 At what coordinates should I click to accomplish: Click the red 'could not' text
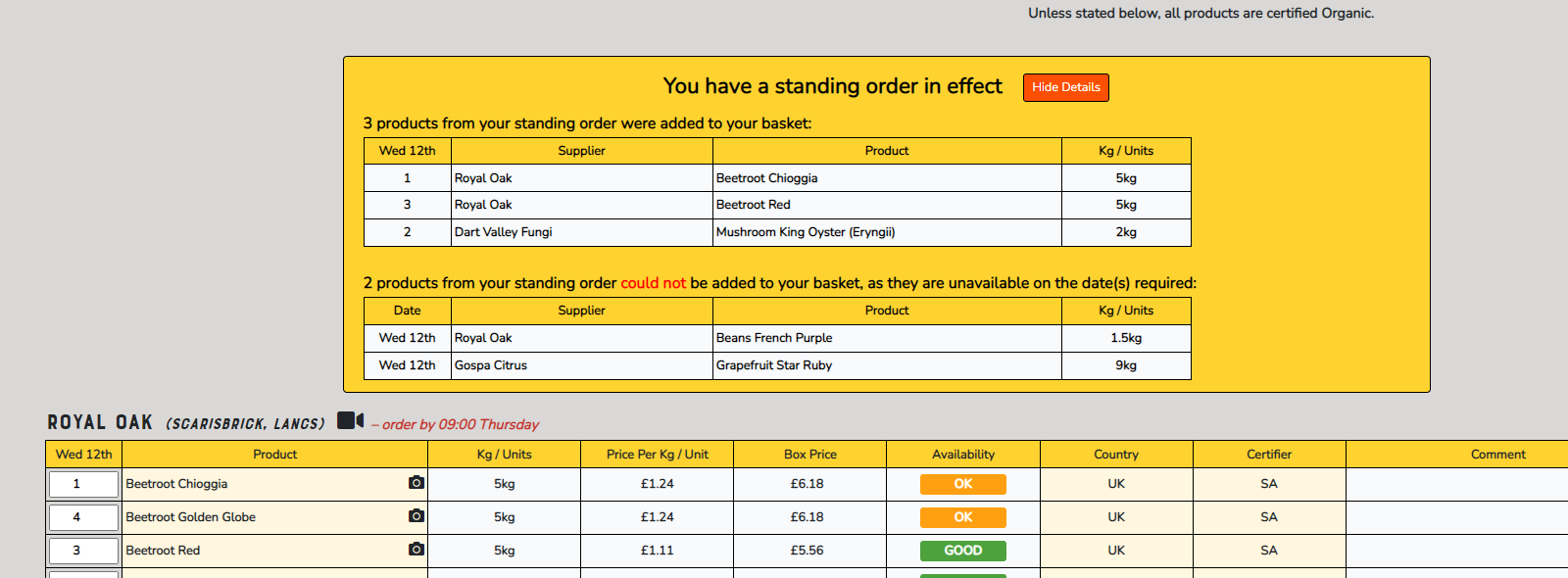[653, 283]
